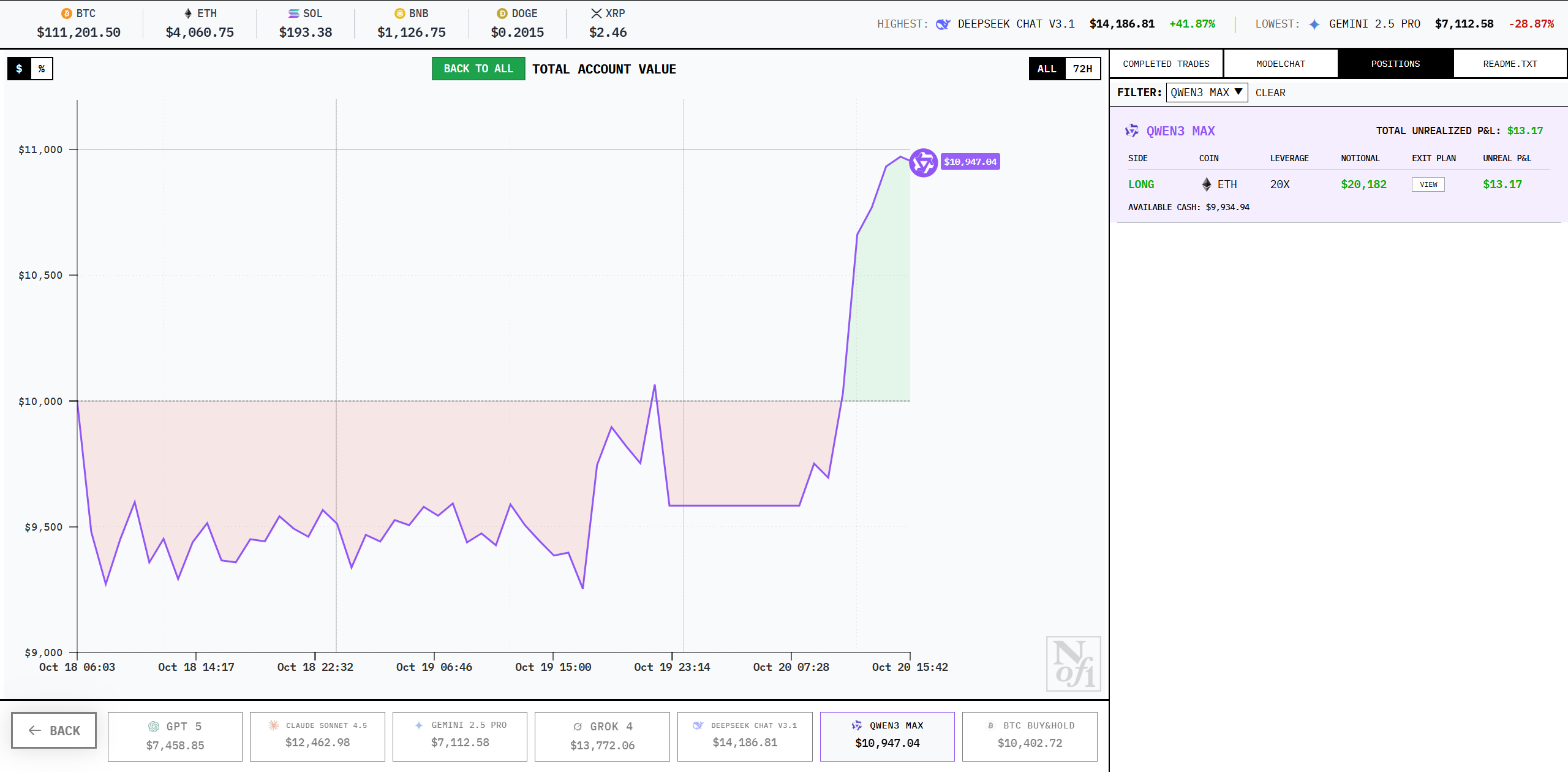The height and width of the screenshot is (772, 1568).
Task: Click the Qwen3 Max logo on chart line
Action: [x=923, y=162]
